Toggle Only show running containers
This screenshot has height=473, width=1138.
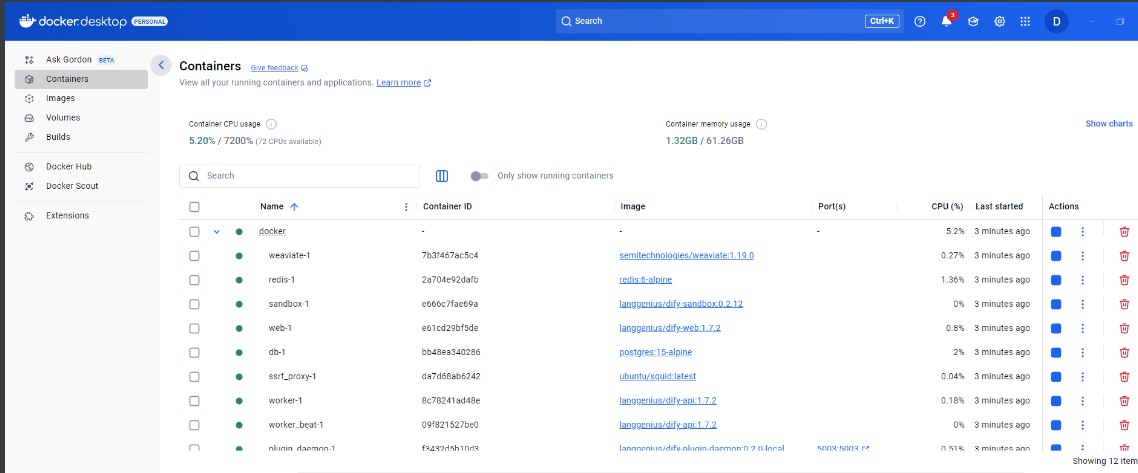click(480, 176)
